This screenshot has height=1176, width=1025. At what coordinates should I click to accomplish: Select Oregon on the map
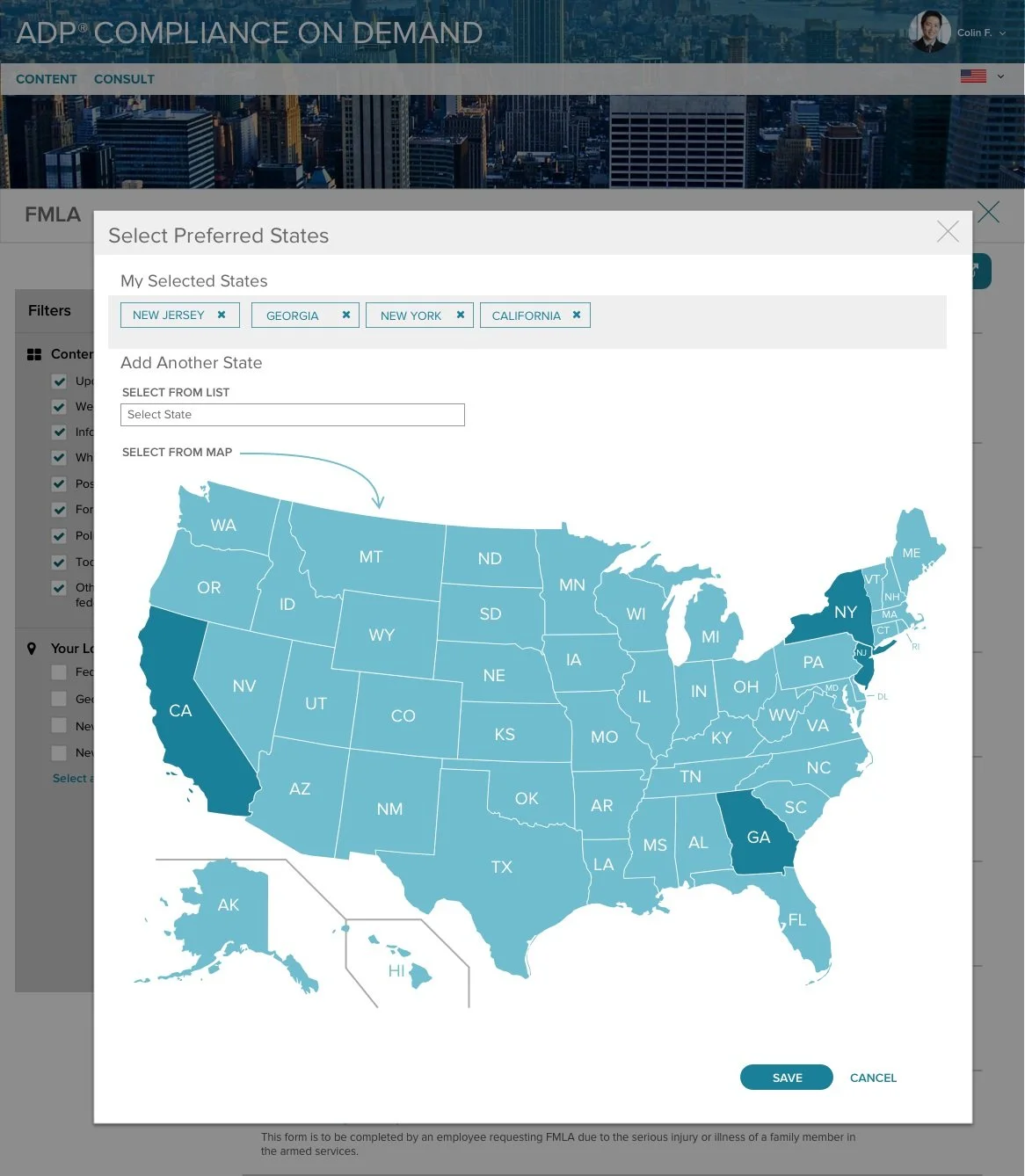pyautogui.click(x=209, y=587)
